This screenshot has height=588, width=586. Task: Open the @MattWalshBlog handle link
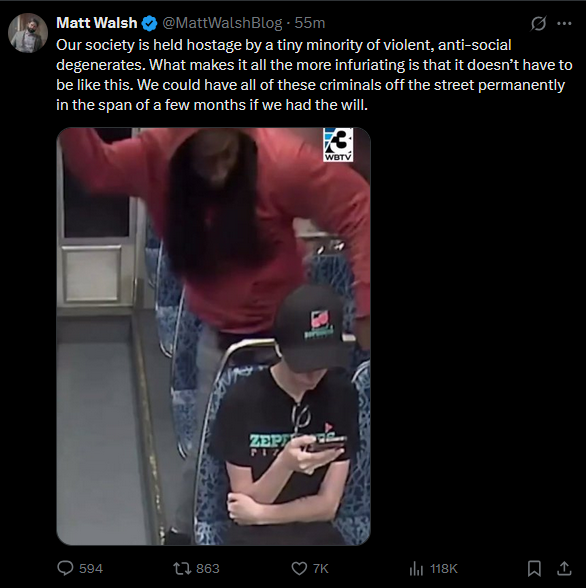tap(222, 23)
